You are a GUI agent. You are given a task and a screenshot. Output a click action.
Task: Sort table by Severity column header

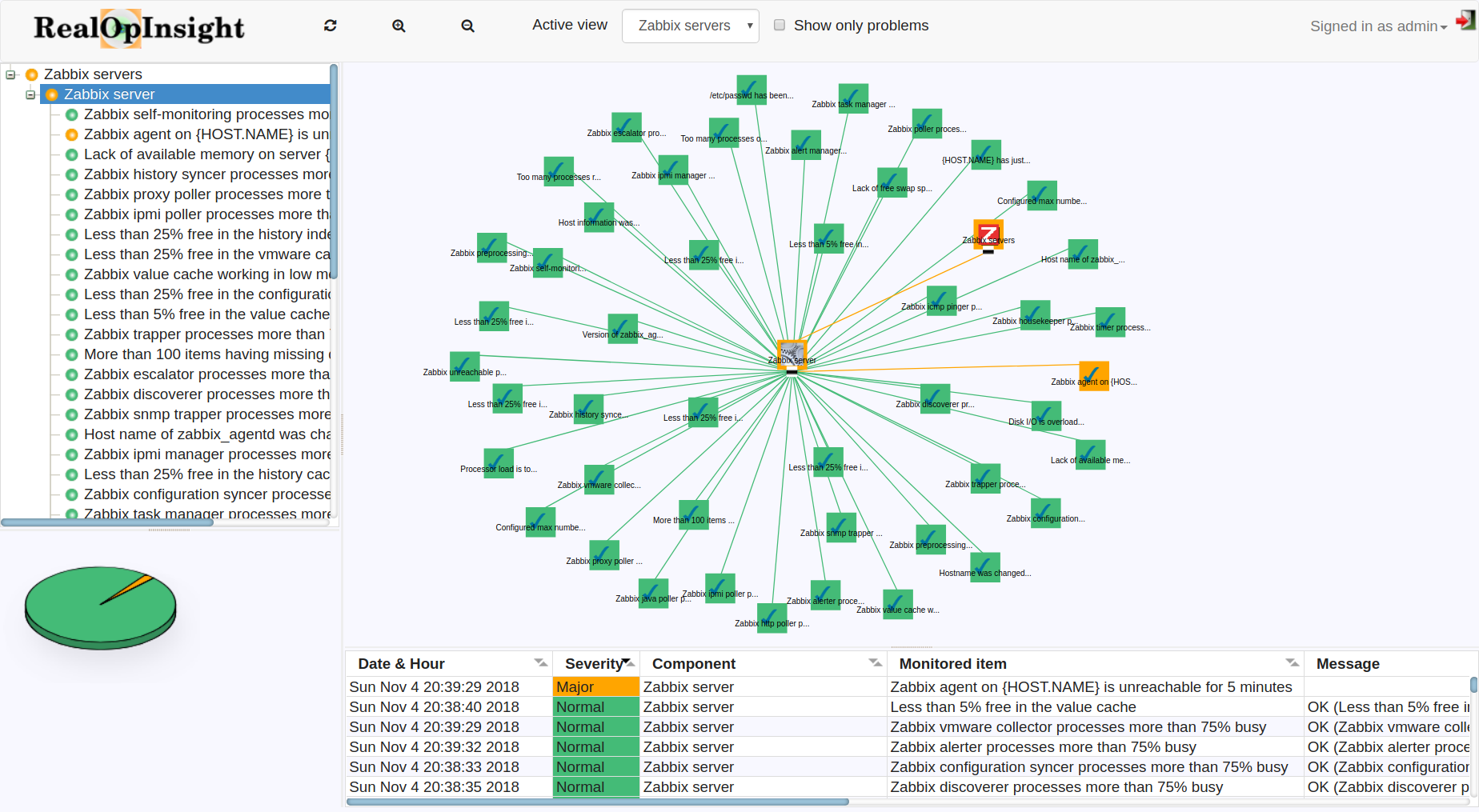[x=594, y=664]
